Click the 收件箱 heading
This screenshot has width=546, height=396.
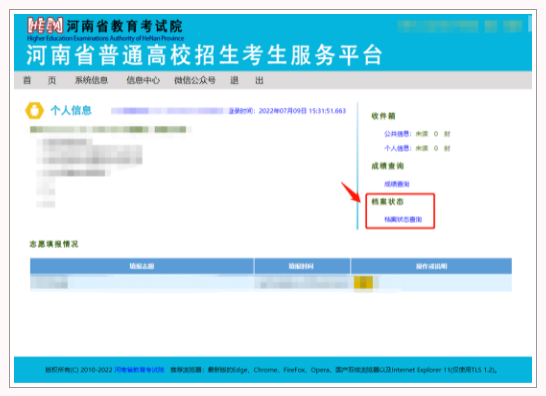(383, 116)
